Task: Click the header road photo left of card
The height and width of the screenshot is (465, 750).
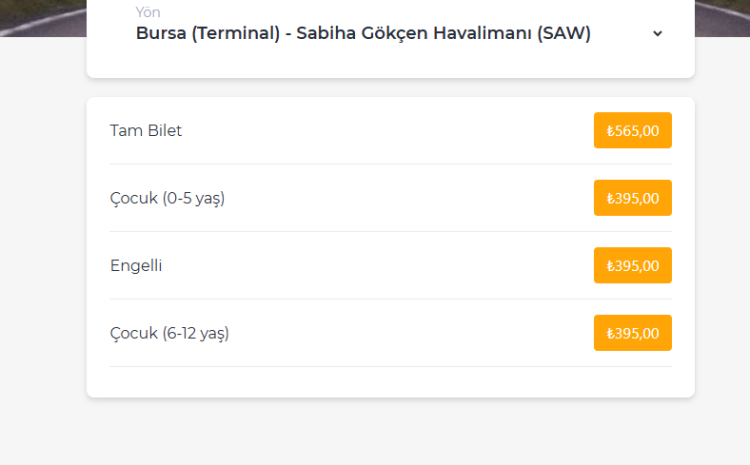Action: pyautogui.click(x=42, y=17)
